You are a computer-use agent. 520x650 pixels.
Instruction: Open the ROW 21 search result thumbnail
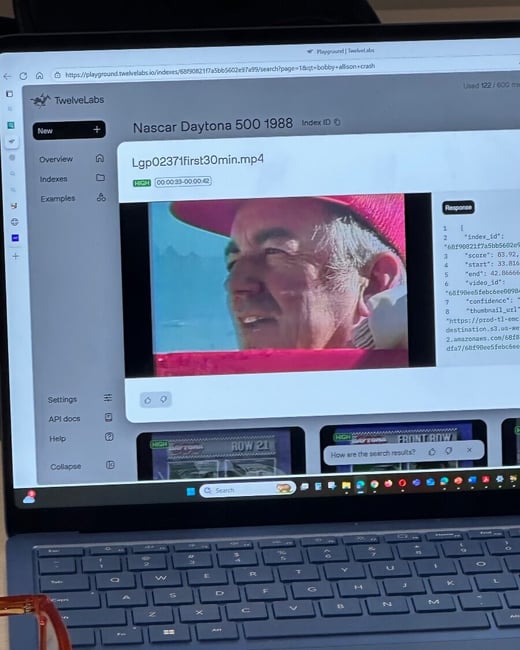coord(221,454)
